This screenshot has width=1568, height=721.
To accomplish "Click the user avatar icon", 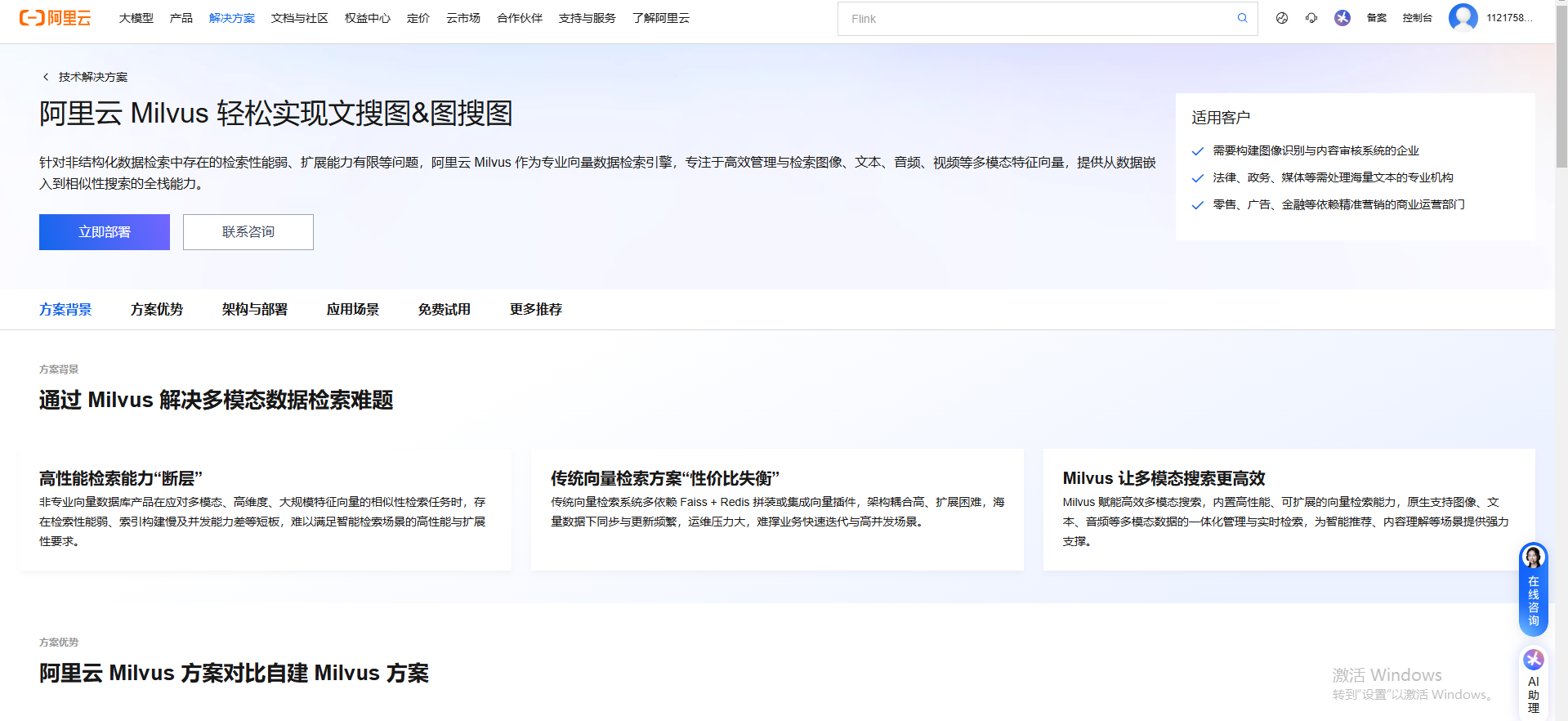I will coord(1463,17).
